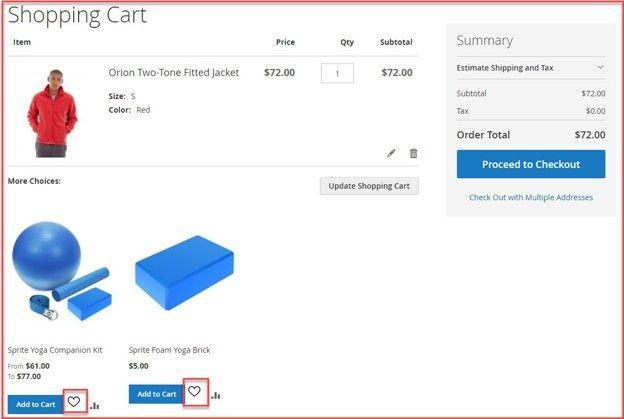Click the chevron beside Estimate Shipping and Tax

600,68
